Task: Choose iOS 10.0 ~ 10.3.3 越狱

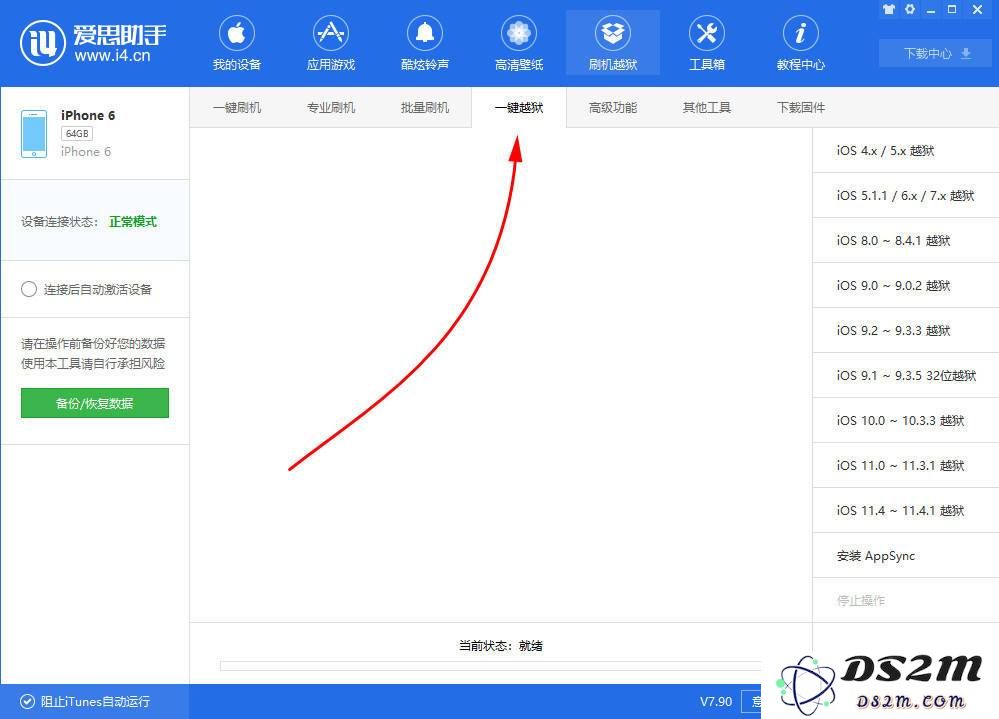Action: (x=906, y=420)
